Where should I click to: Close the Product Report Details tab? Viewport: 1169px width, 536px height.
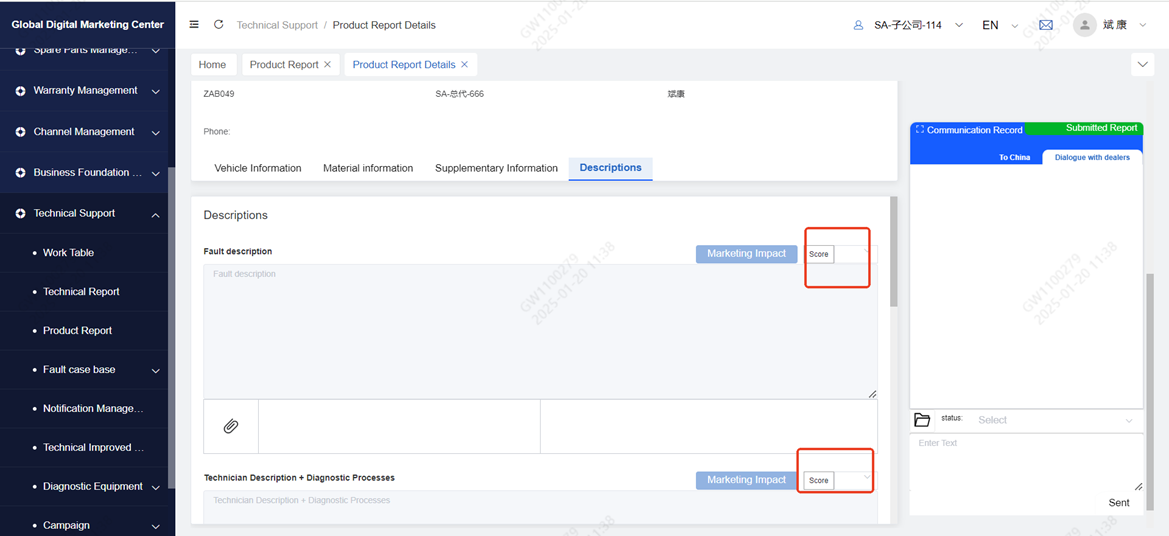coord(465,65)
